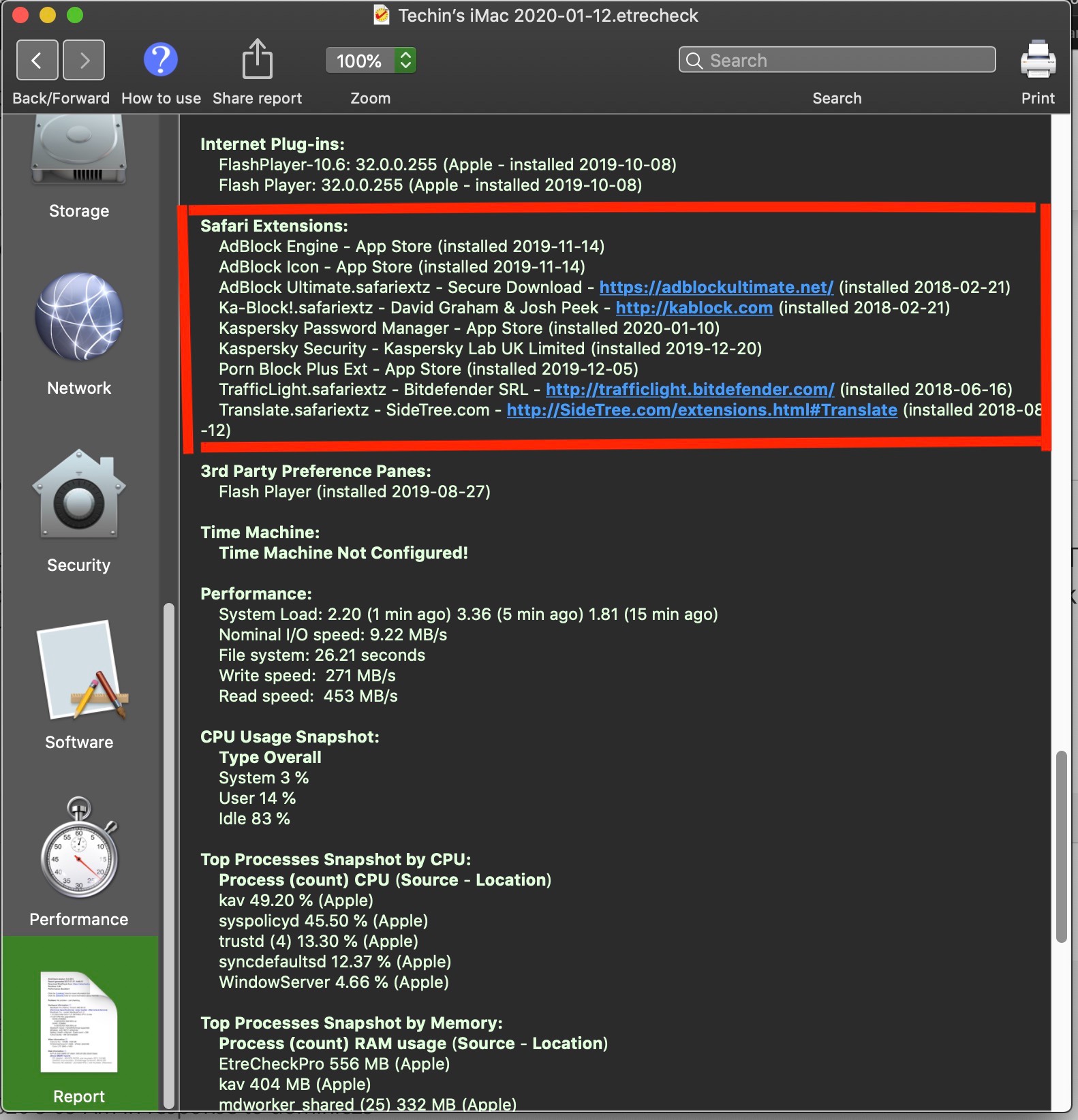Open the trafficlight.bitdefender.com link
Screen dimensions: 1078x1120
pos(690,390)
